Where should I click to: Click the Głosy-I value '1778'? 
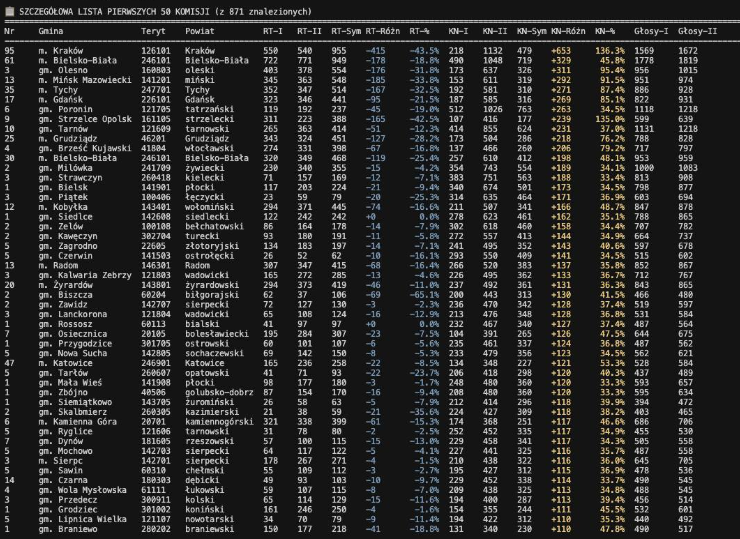pyautogui.click(x=644, y=60)
